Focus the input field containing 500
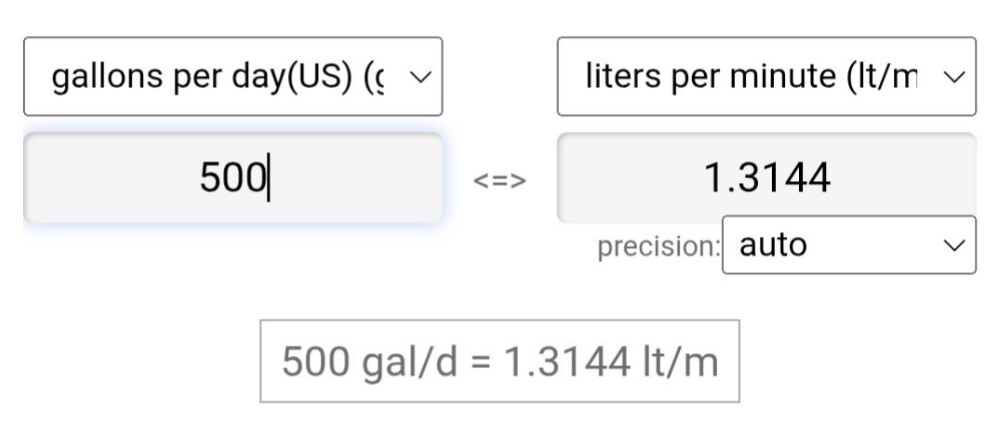The image size is (998, 448). [232, 179]
